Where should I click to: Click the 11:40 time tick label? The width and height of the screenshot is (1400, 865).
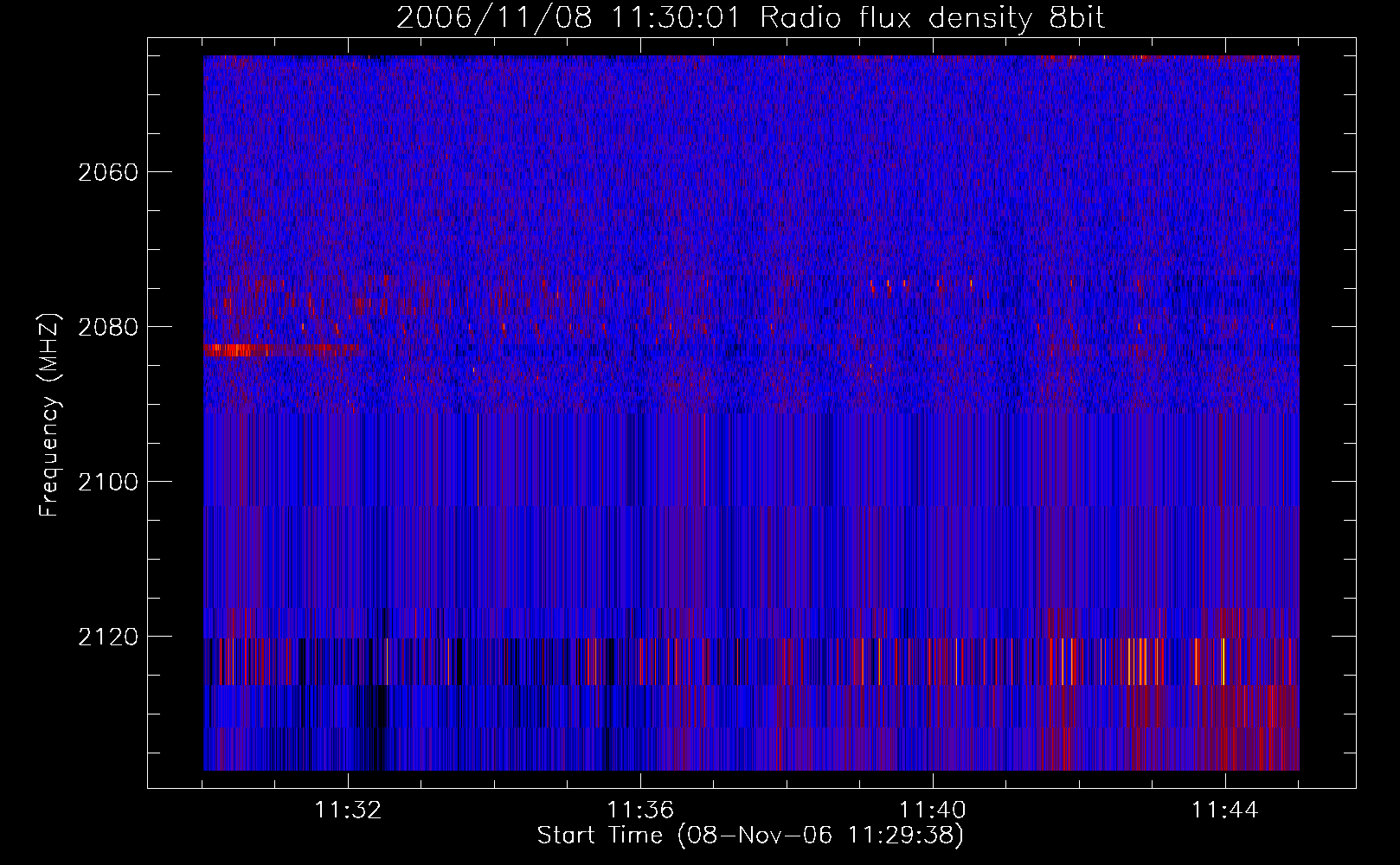933,811
